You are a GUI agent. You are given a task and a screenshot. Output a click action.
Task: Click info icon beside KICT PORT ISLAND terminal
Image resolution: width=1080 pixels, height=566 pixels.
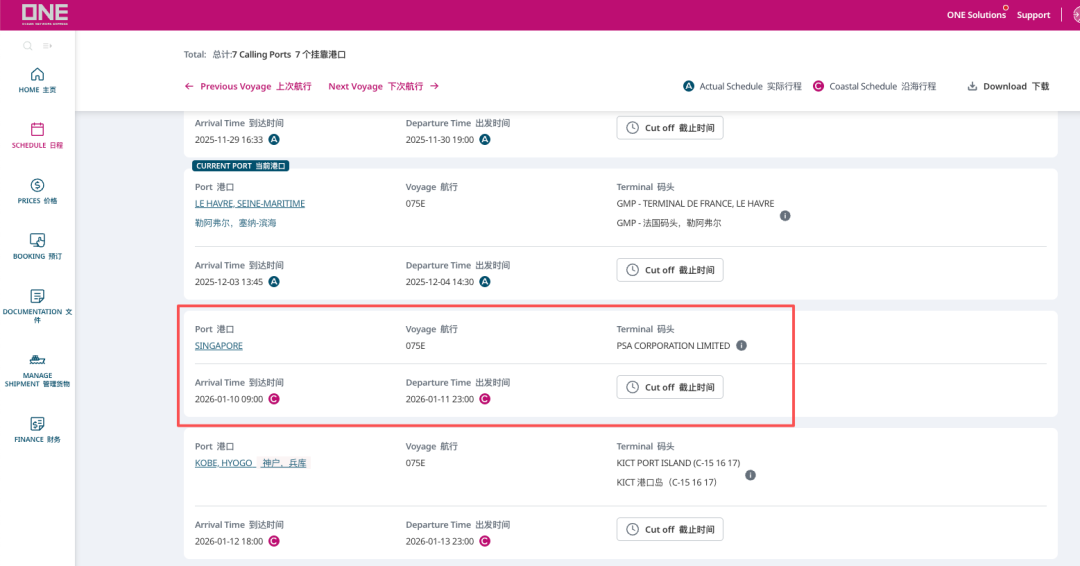pyautogui.click(x=750, y=476)
